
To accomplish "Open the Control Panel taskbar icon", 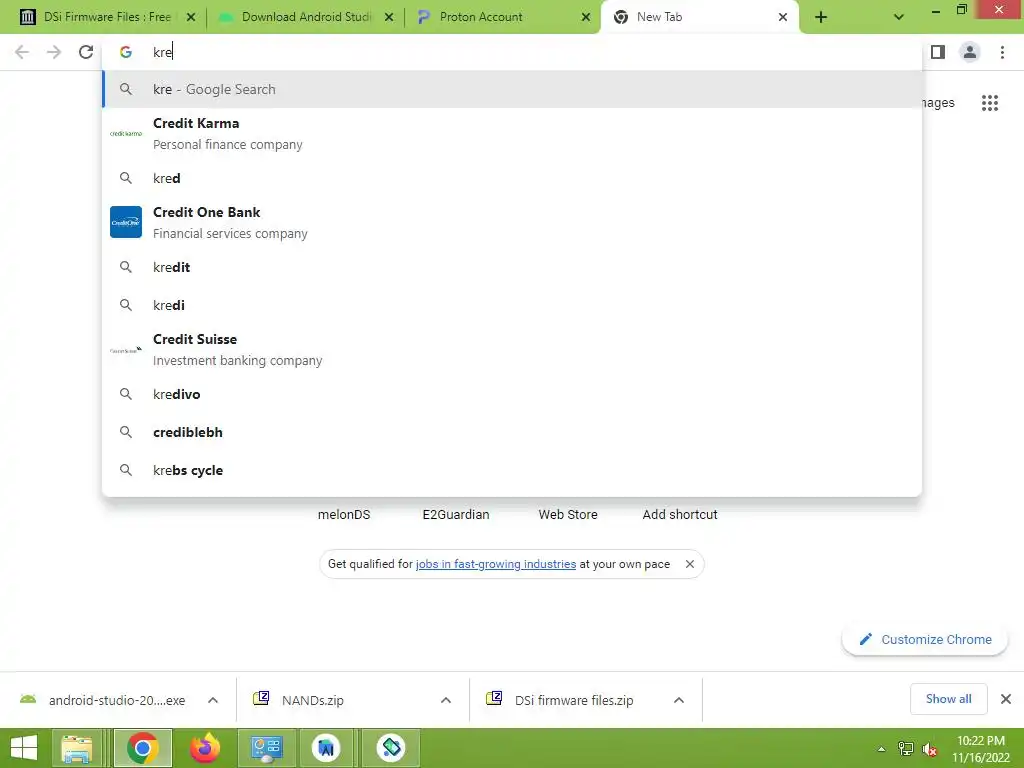I will (266, 748).
